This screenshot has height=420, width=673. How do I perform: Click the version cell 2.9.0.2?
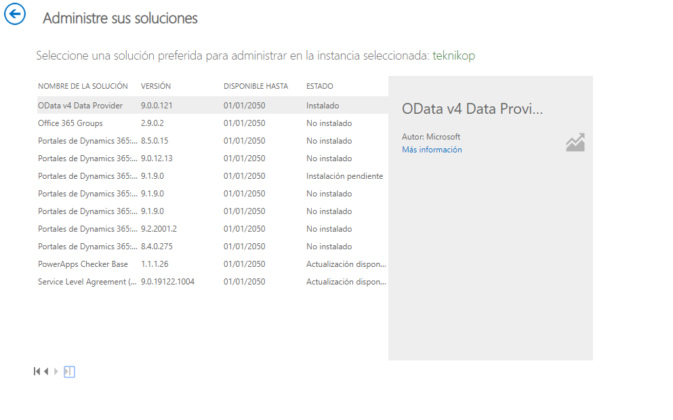[152, 123]
